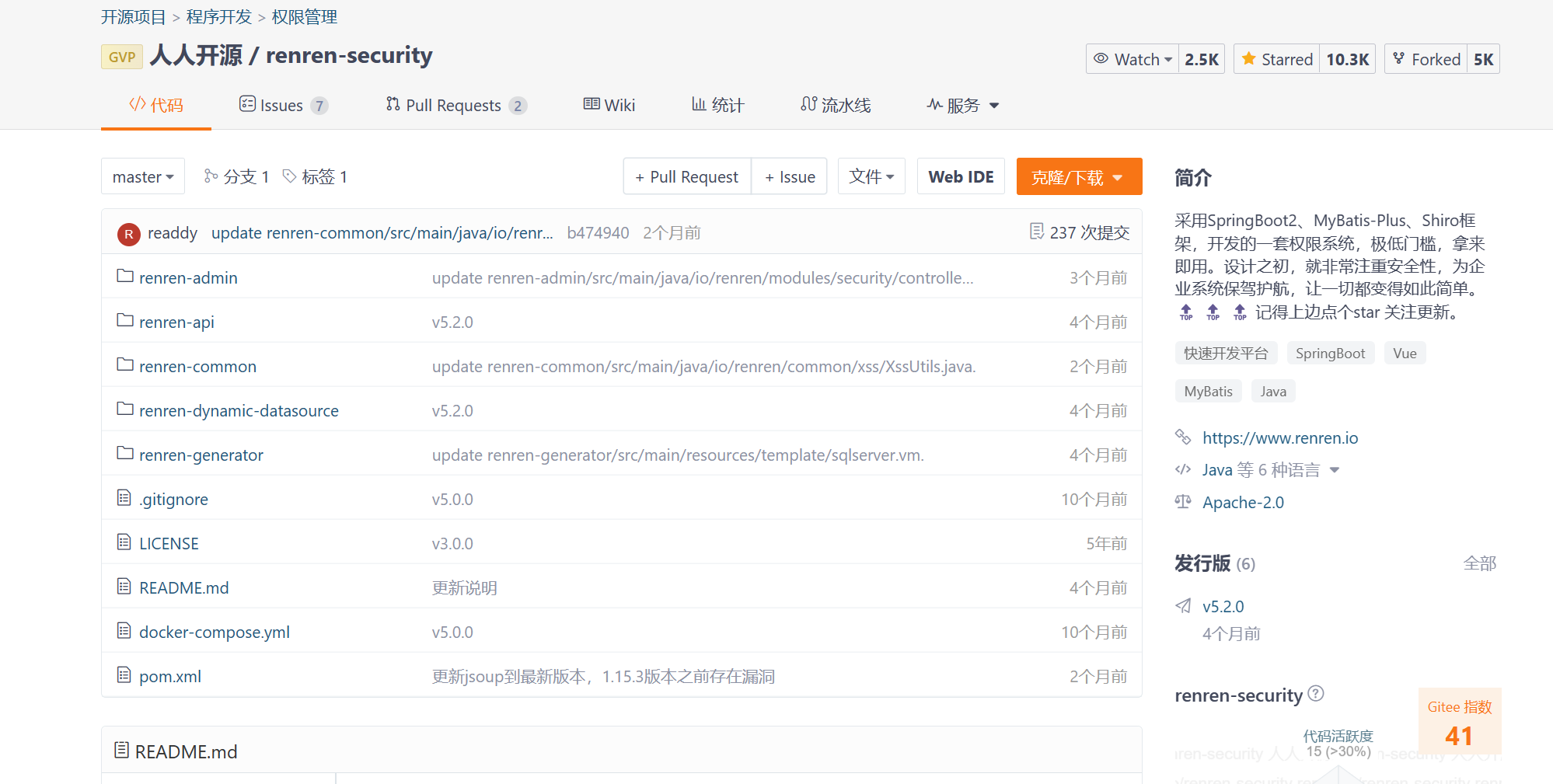The width and height of the screenshot is (1553, 784).
Task: Open the 统计 tab
Action: (x=718, y=105)
